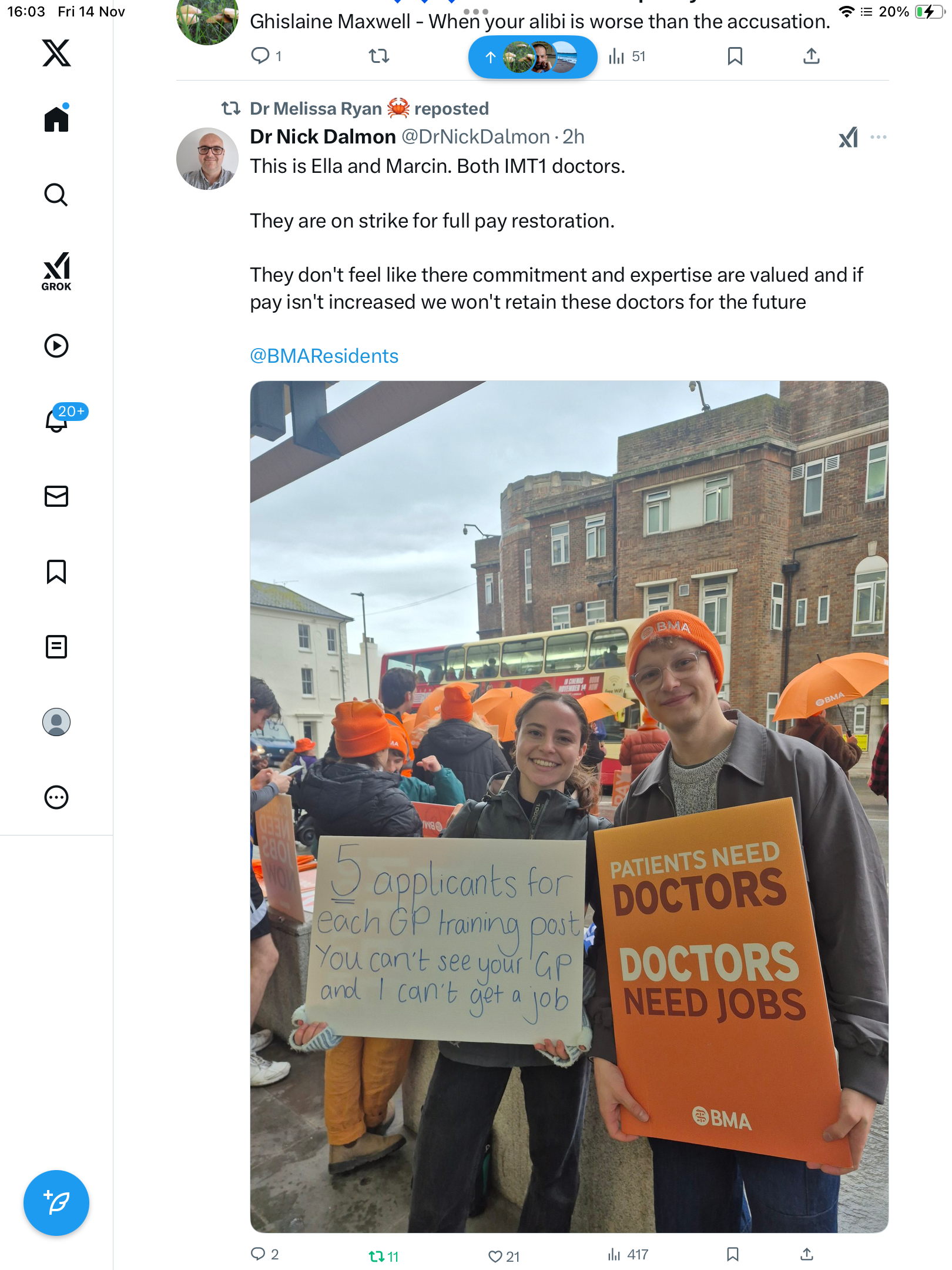Open the Video tab play icon
Viewport: 952px width, 1270px height.
[x=56, y=346]
